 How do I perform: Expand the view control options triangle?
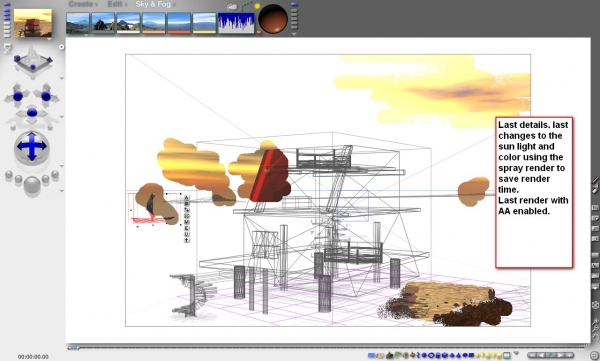tap(62, 78)
